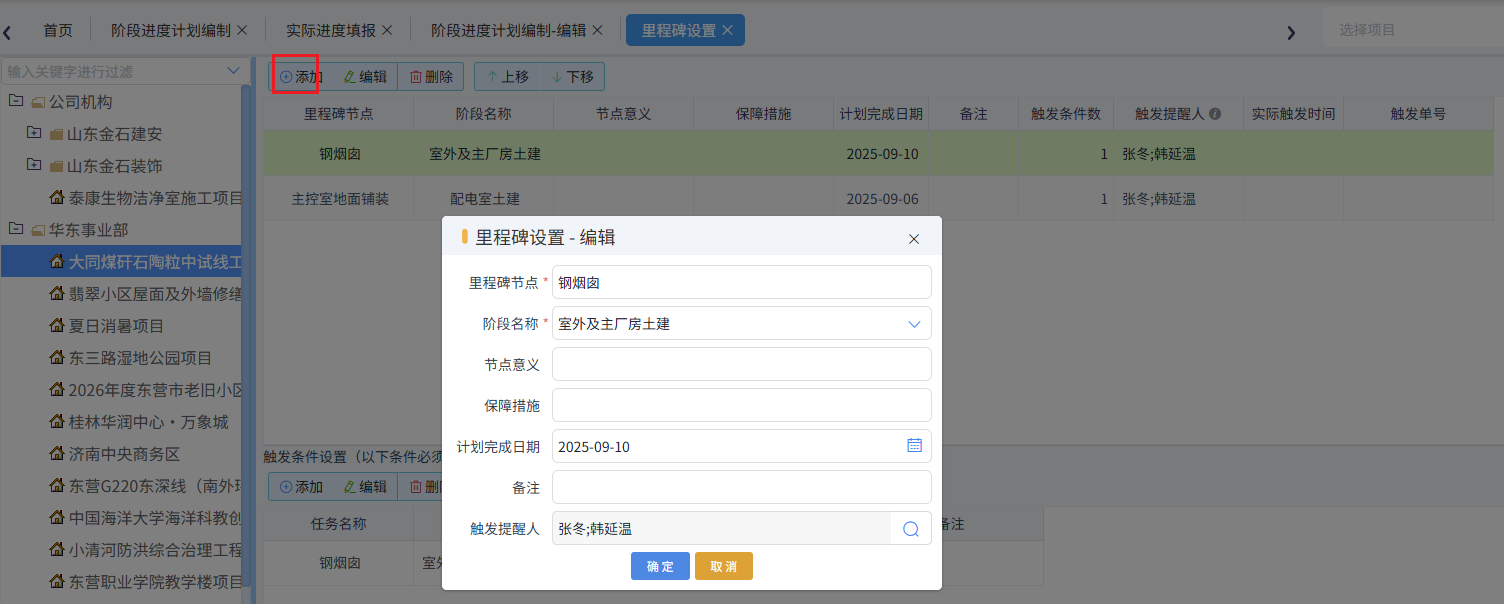1504x604 pixels.
Task: Open the calendar picker for 计划完成日期
Action: pos(914,446)
